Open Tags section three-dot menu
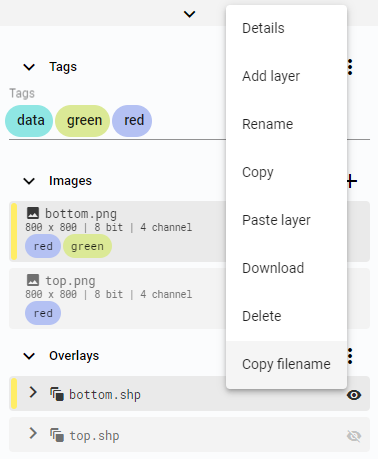 pyautogui.click(x=350, y=67)
